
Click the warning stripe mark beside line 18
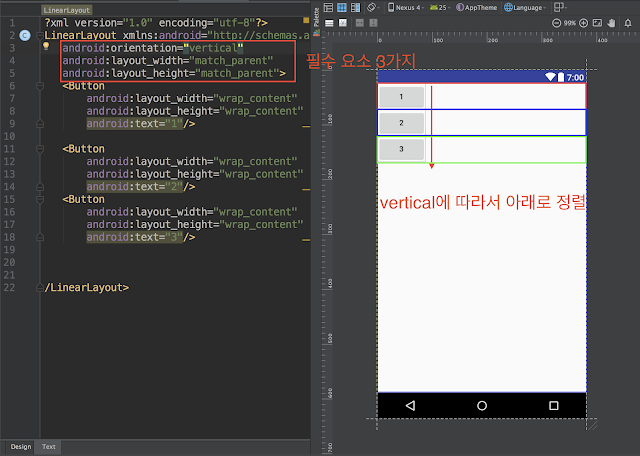pyautogui.click(x=306, y=240)
